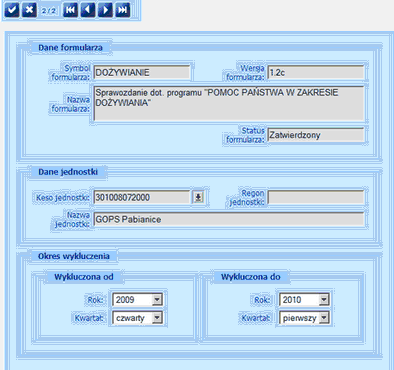Viewport: 394px width, 370px height.
Task: Click inside the Nazwa formularza text area
Action: pyautogui.click(x=229, y=103)
